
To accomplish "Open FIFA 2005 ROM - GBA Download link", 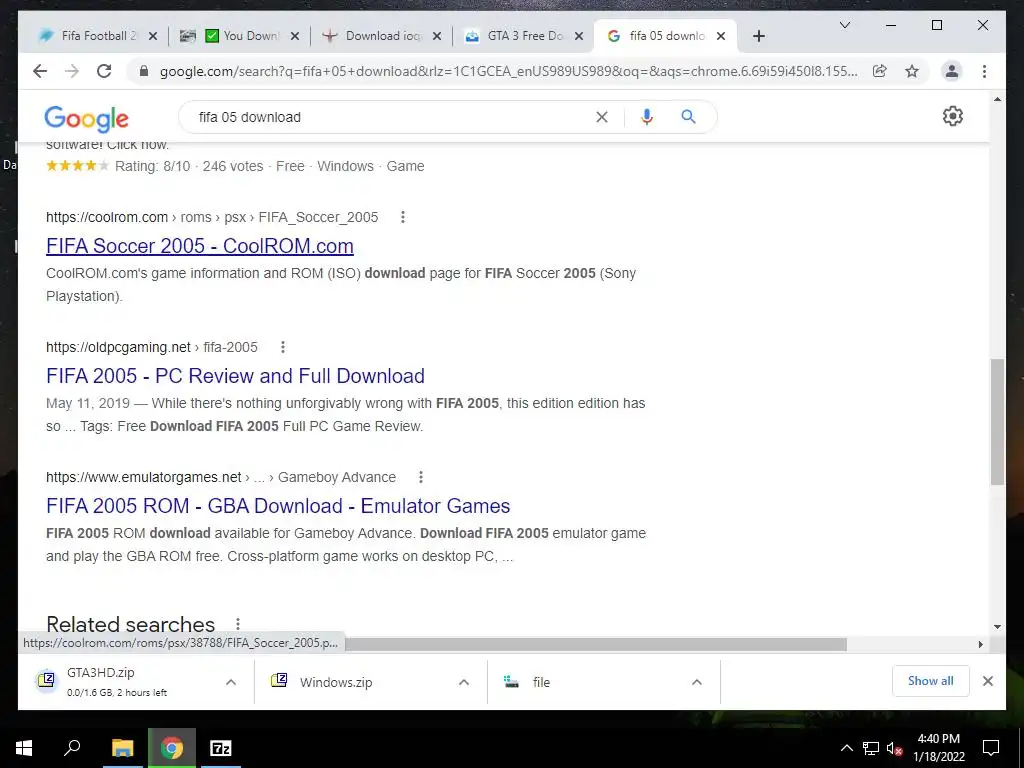I will pos(278,505).
